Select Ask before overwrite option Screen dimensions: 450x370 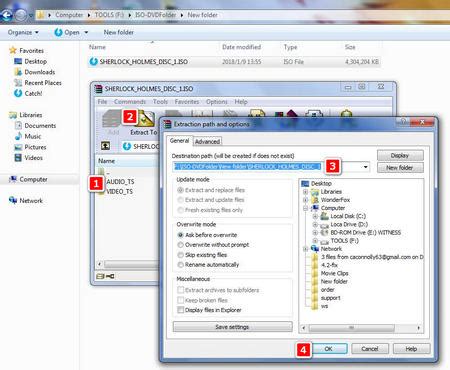pos(207,235)
